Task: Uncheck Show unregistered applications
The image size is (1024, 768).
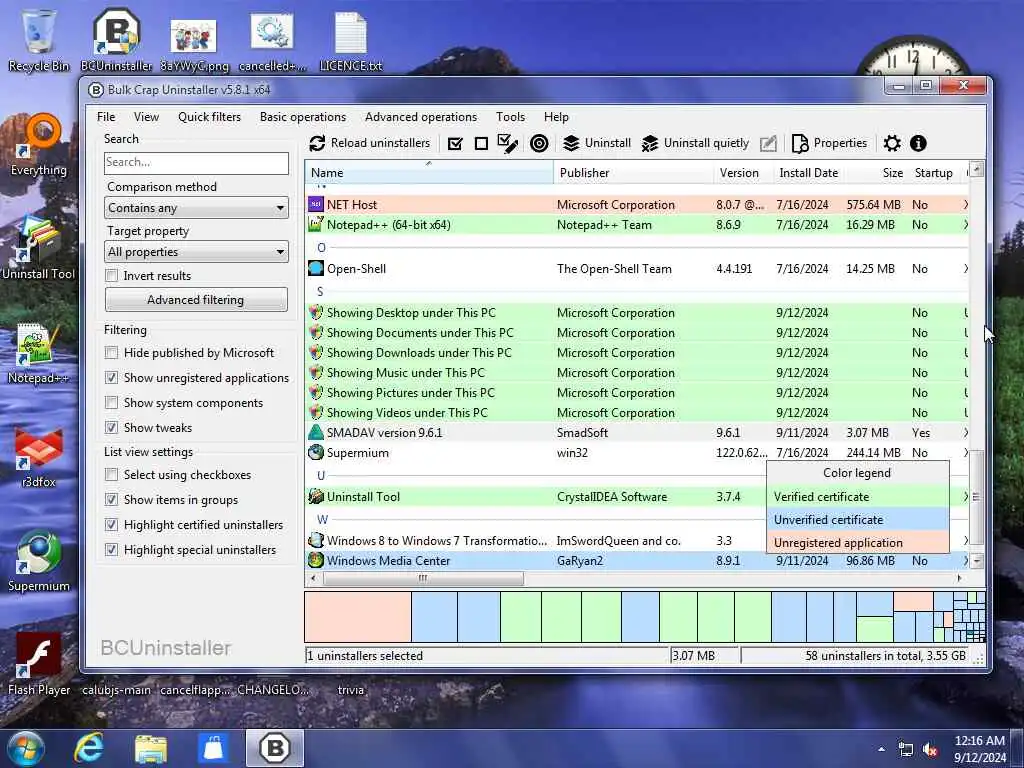Action: (112, 377)
